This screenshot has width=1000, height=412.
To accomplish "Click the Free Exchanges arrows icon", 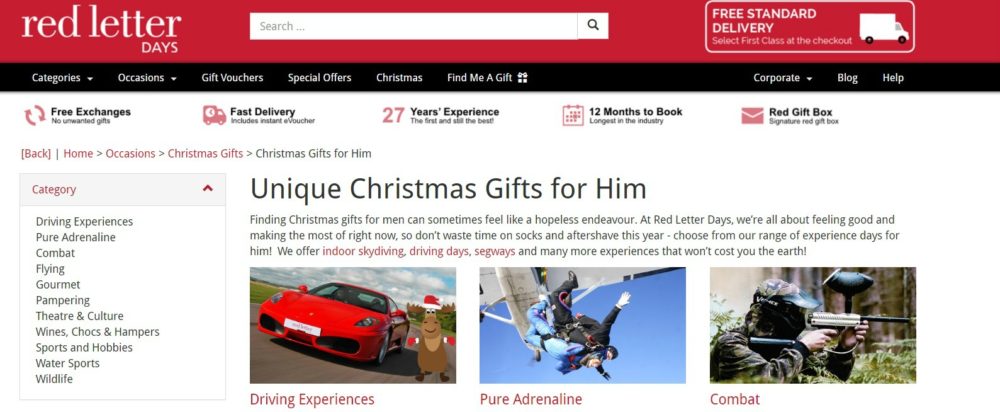I will point(34,115).
